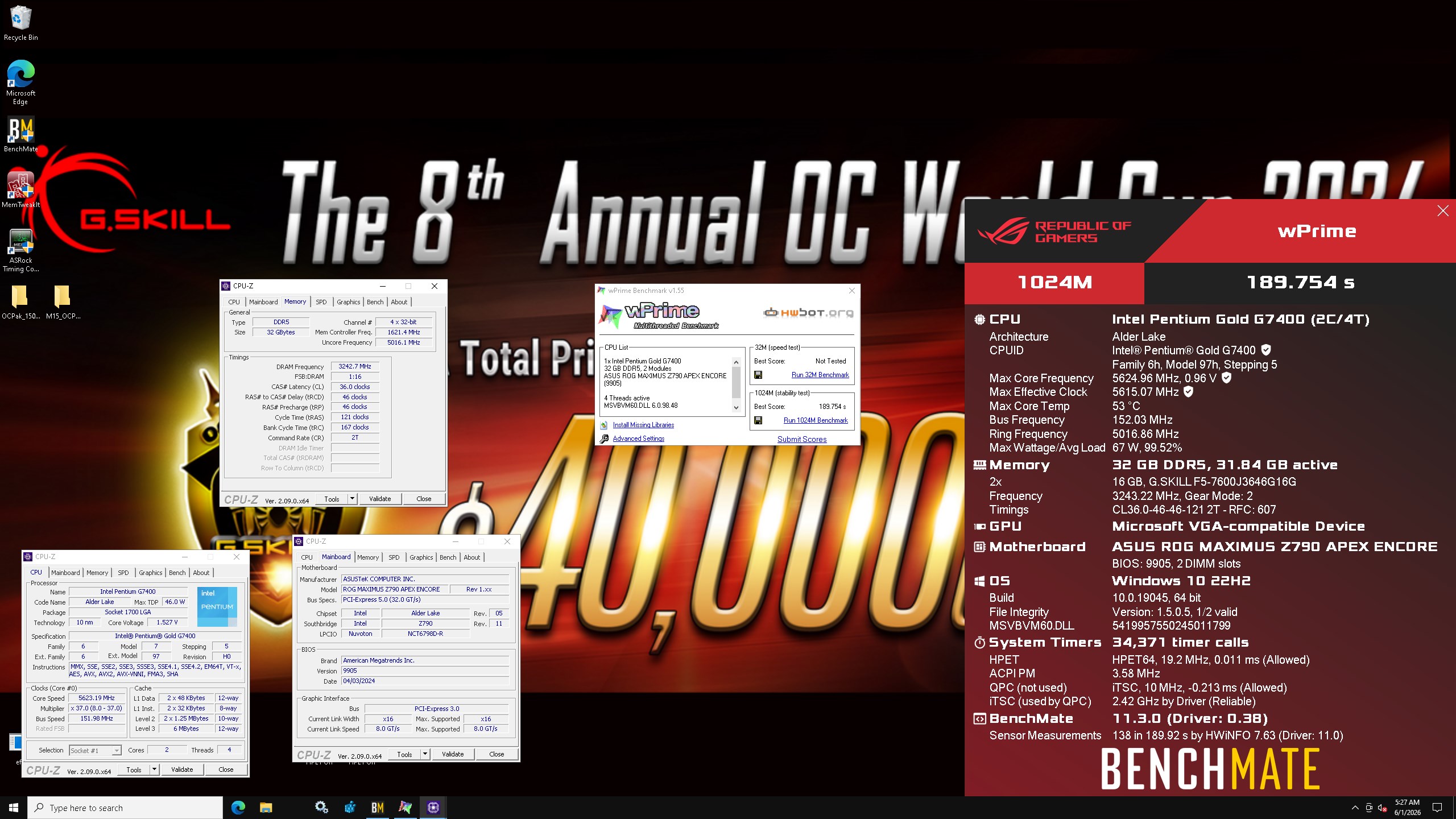Switch to Graphics tab in CPU-Z Mainboard window
Screen dimensions: 1456x819
click(x=421, y=557)
